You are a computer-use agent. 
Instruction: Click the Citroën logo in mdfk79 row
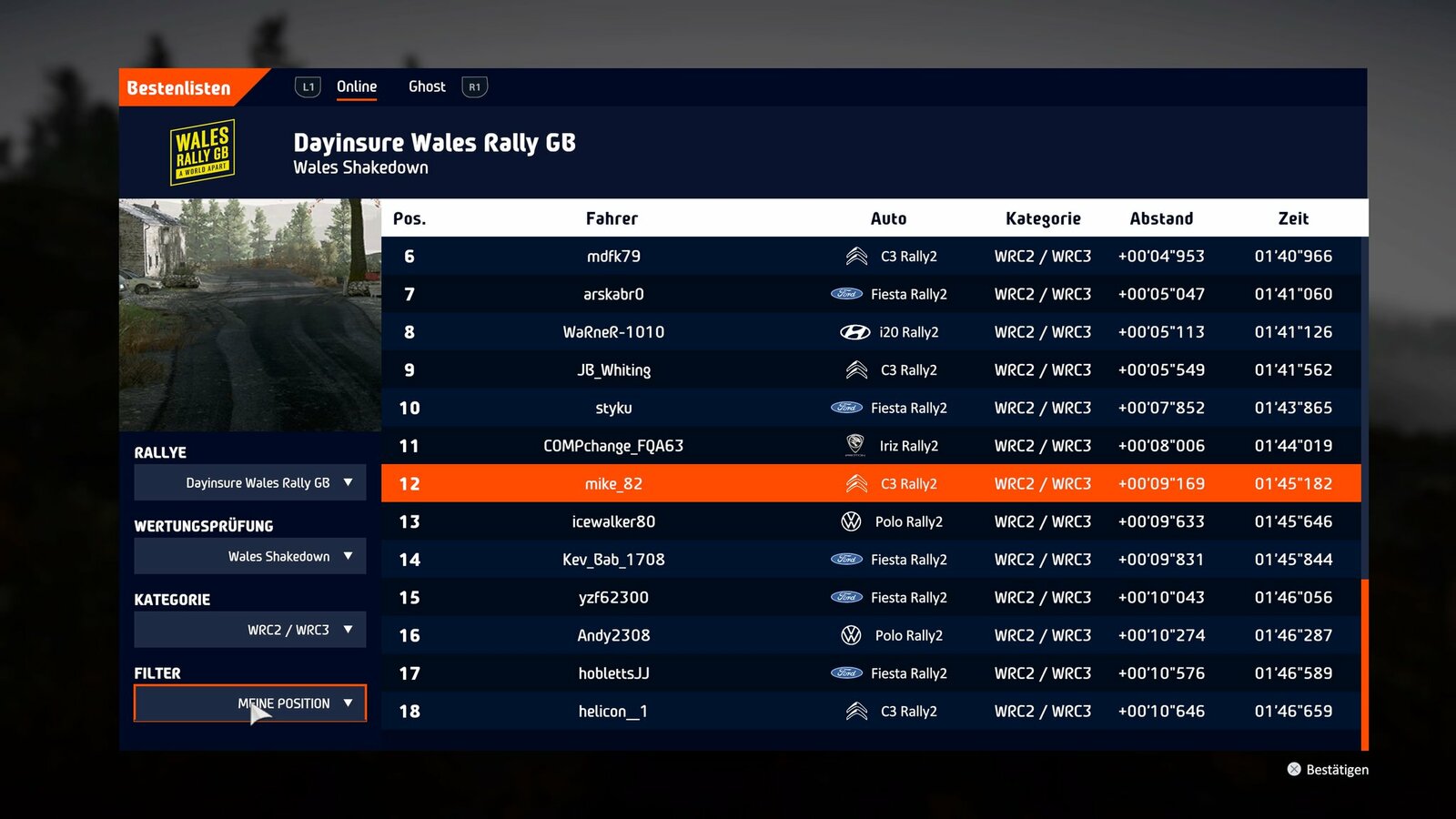pyautogui.click(x=856, y=257)
